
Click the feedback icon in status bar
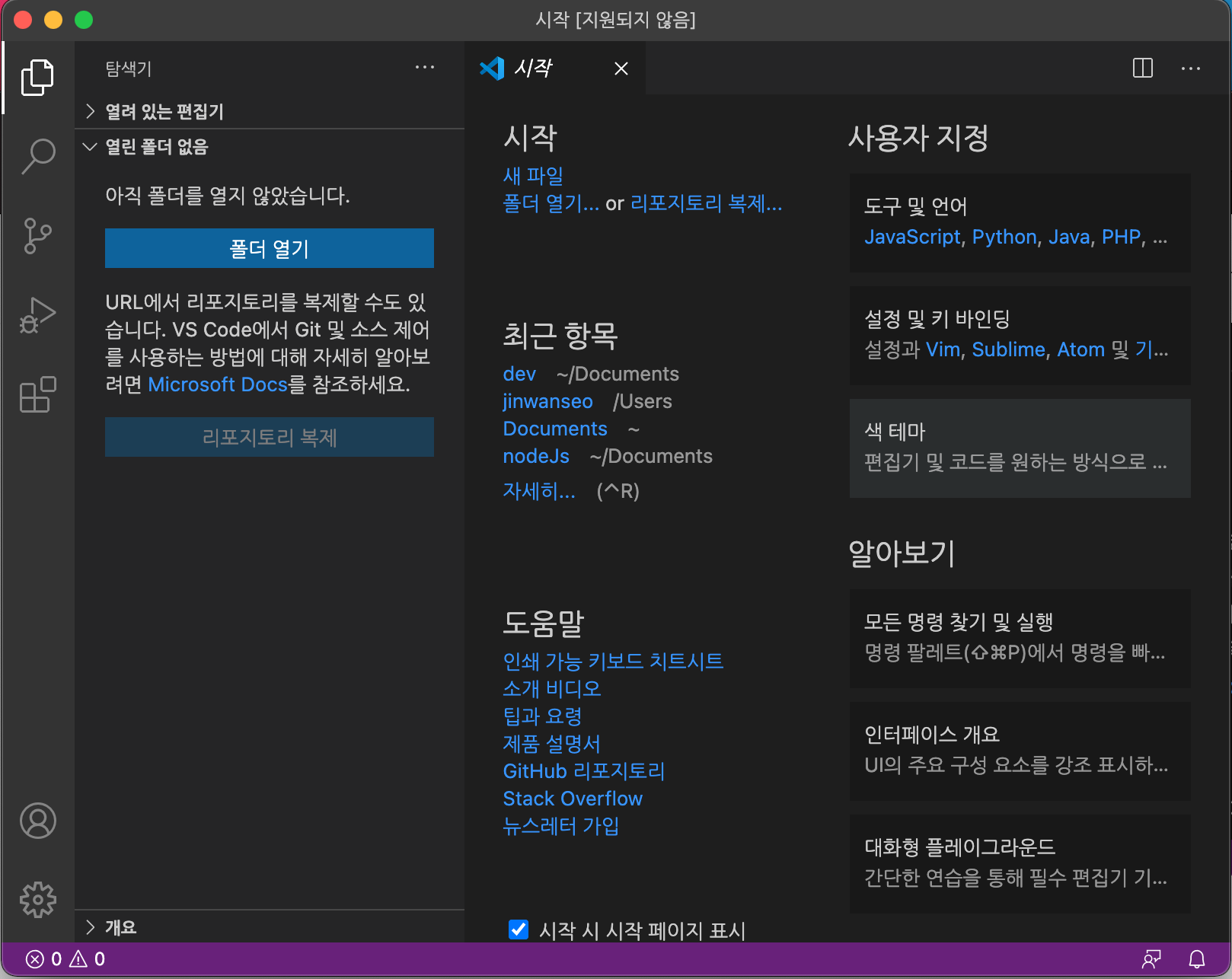[1151, 958]
